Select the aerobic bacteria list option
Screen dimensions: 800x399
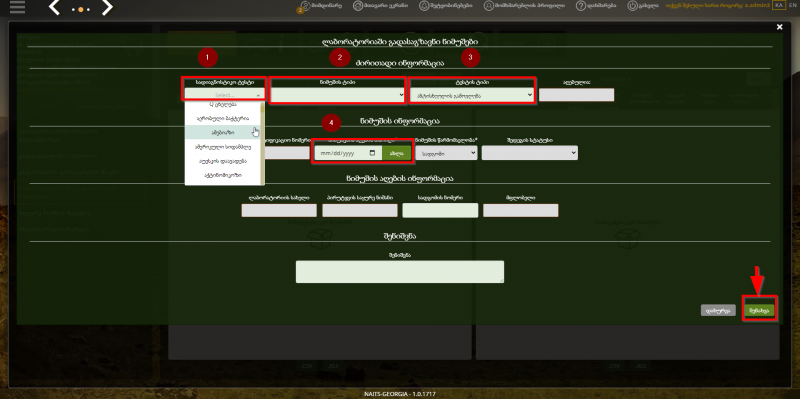pos(222,118)
